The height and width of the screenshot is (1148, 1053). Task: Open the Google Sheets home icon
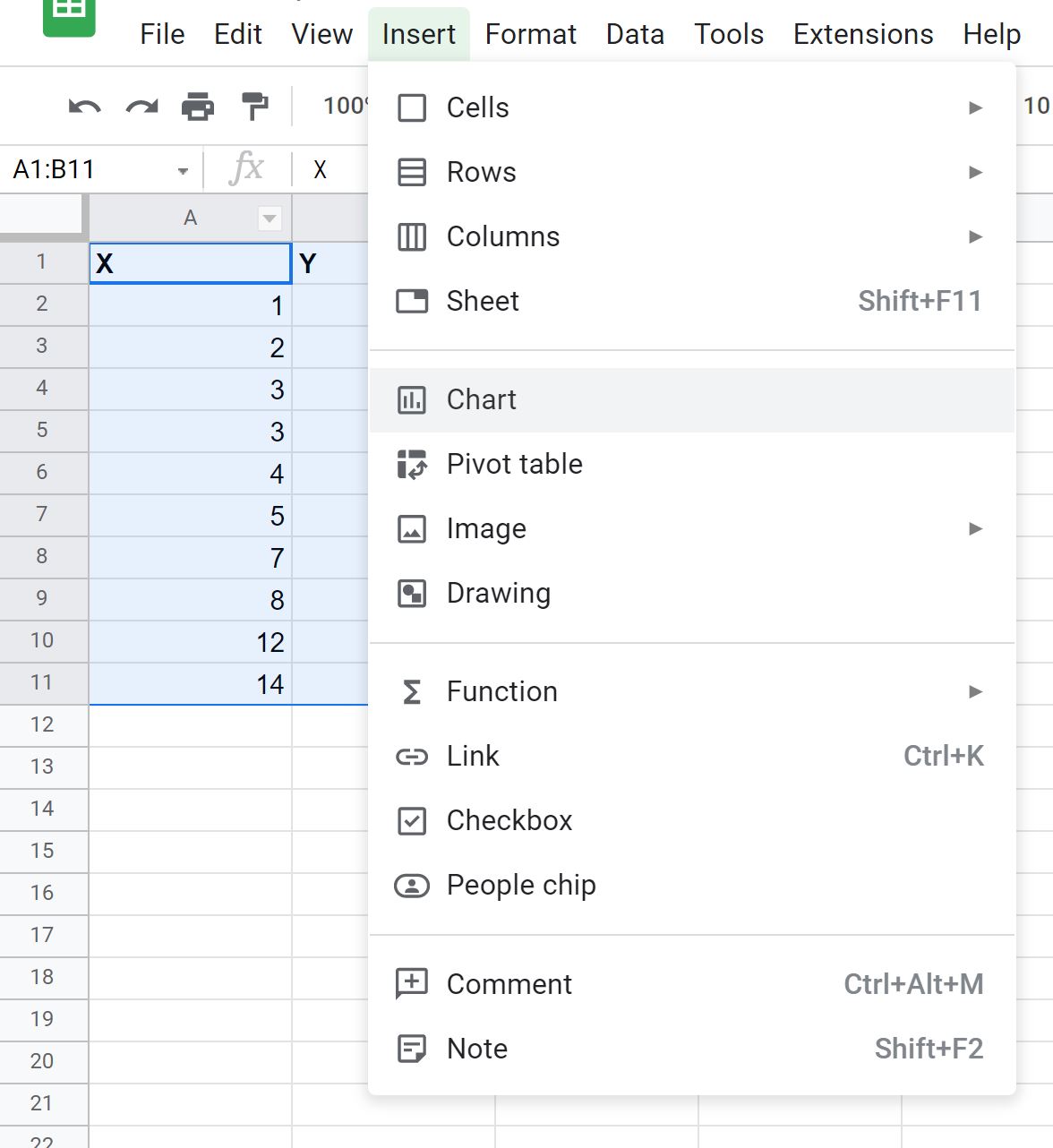pos(69,16)
